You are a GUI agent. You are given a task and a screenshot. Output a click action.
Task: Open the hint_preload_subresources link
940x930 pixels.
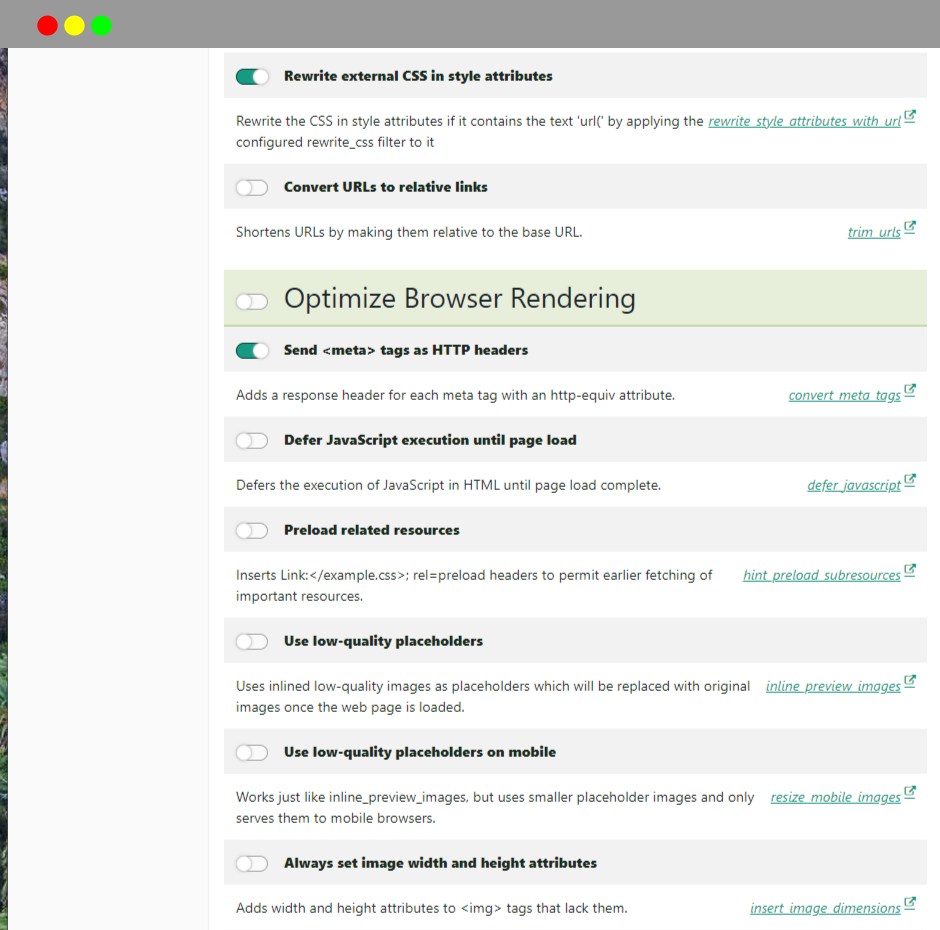click(821, 575)
